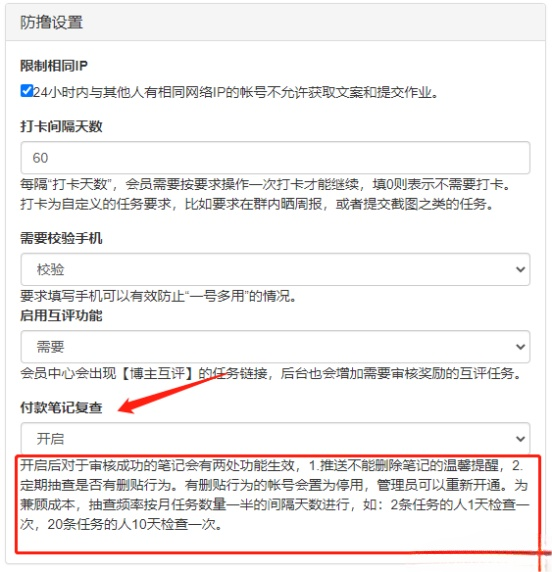
Task: Click the chevron arrow on the 校验 select
Action: coord(520,270)
